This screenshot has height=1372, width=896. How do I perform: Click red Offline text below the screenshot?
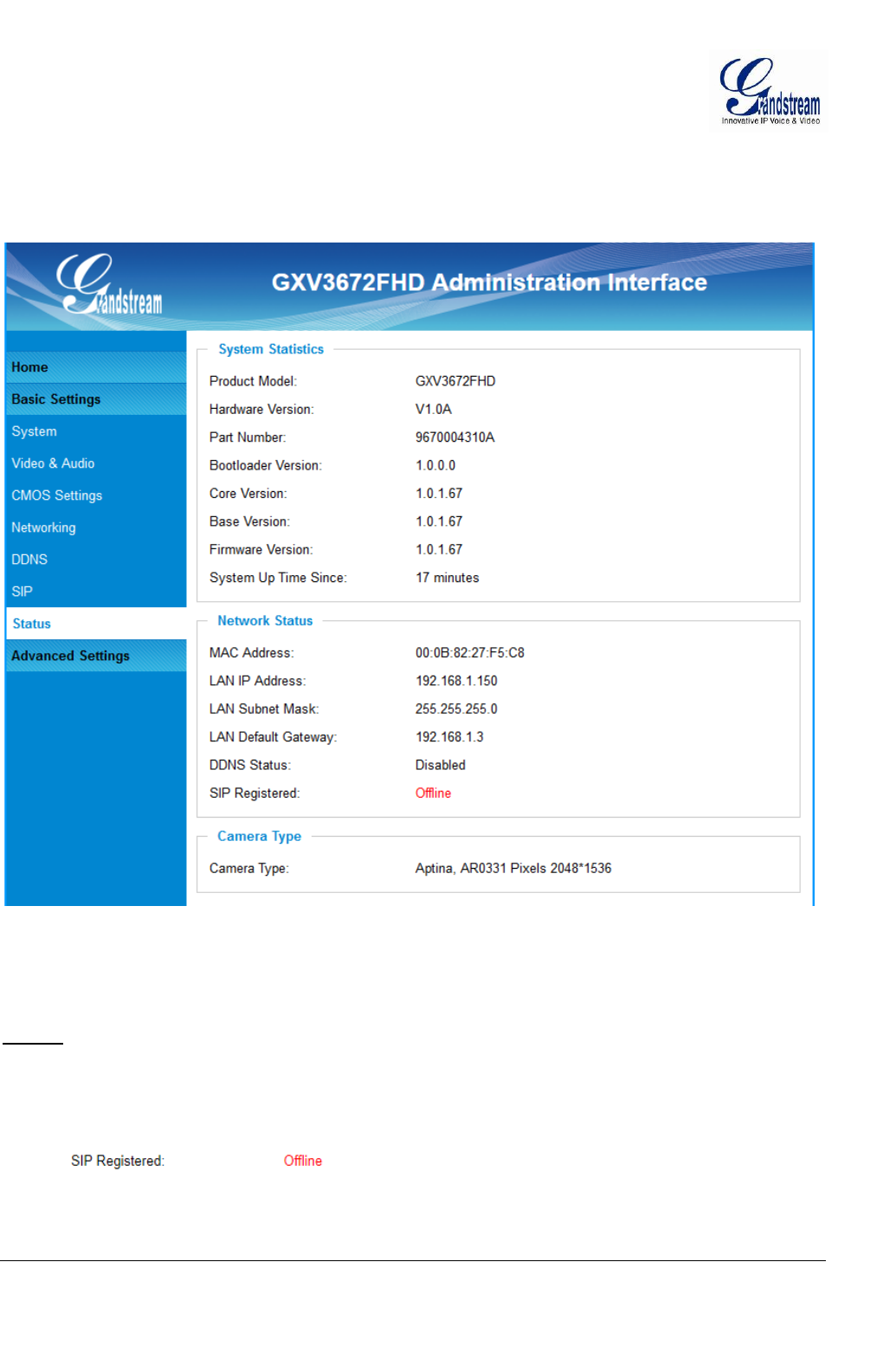pos(303,1161)
